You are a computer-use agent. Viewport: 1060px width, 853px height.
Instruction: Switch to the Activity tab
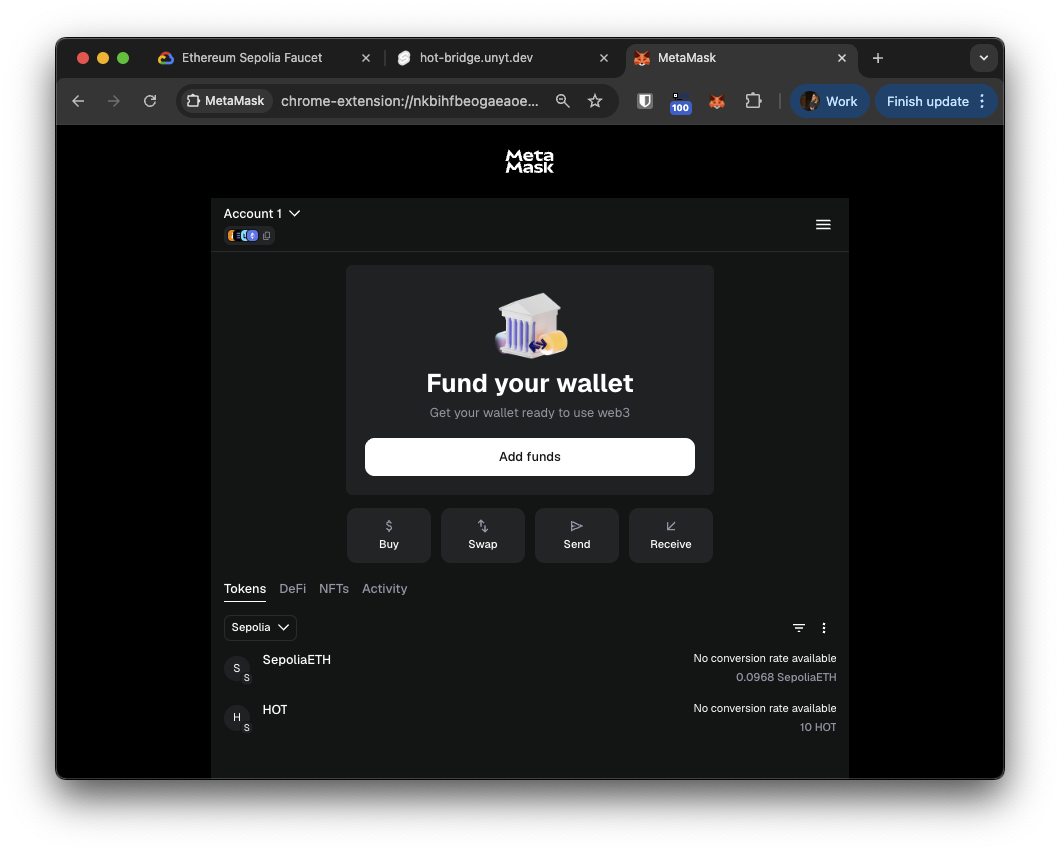[384, 589]
